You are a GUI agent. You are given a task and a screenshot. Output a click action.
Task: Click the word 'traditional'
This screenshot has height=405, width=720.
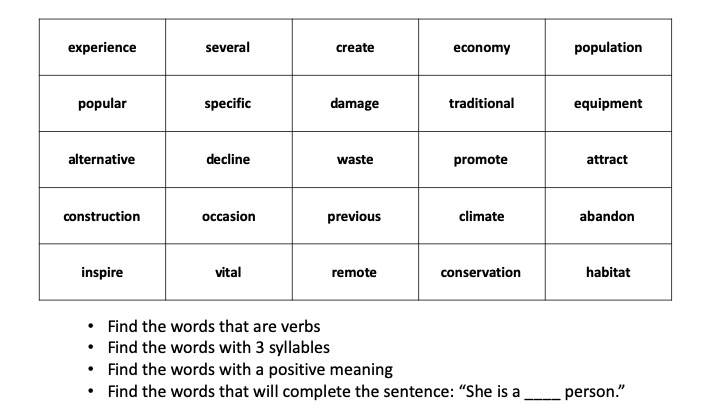point(481,104)
